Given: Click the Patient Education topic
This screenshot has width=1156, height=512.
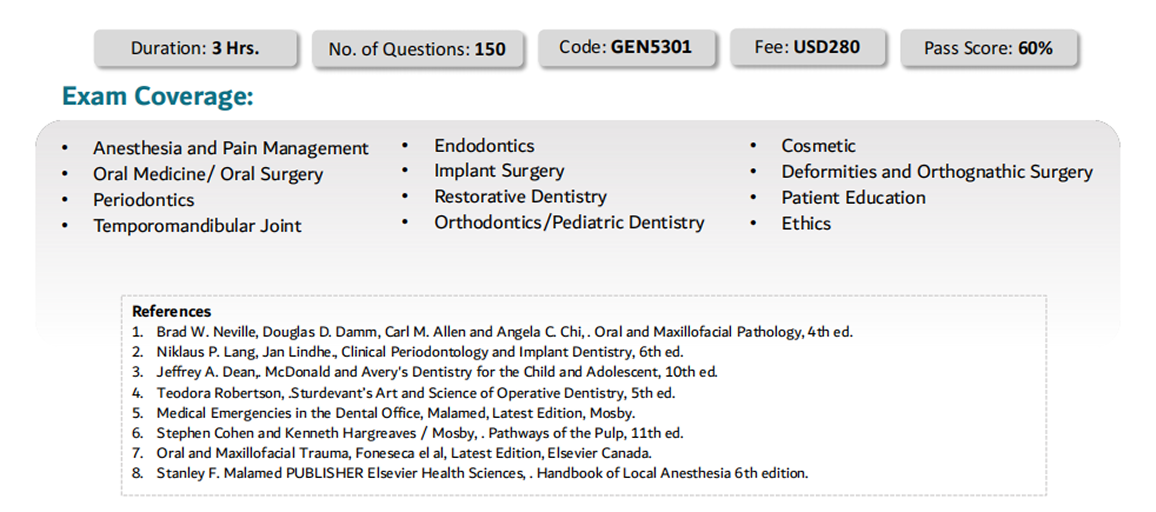Looking at the screenshot, I should coord(854,198).
